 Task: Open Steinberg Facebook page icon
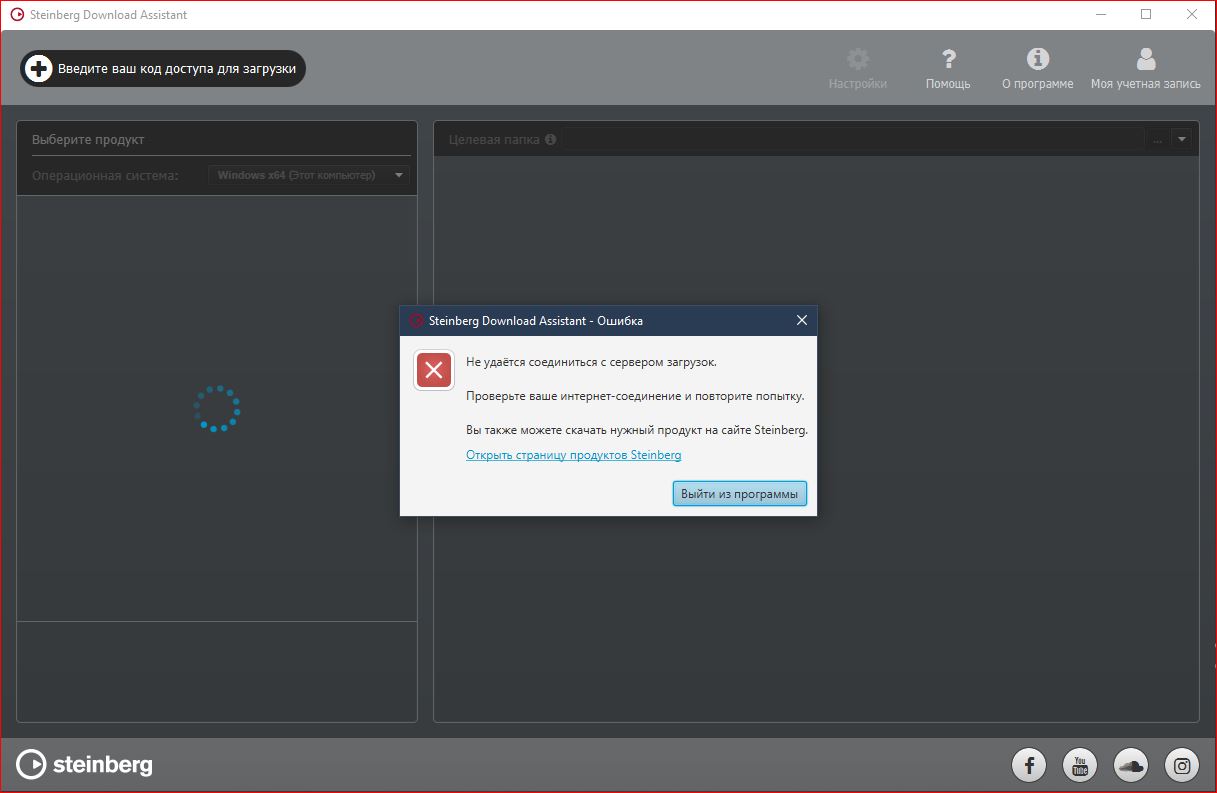[1029, 766]
